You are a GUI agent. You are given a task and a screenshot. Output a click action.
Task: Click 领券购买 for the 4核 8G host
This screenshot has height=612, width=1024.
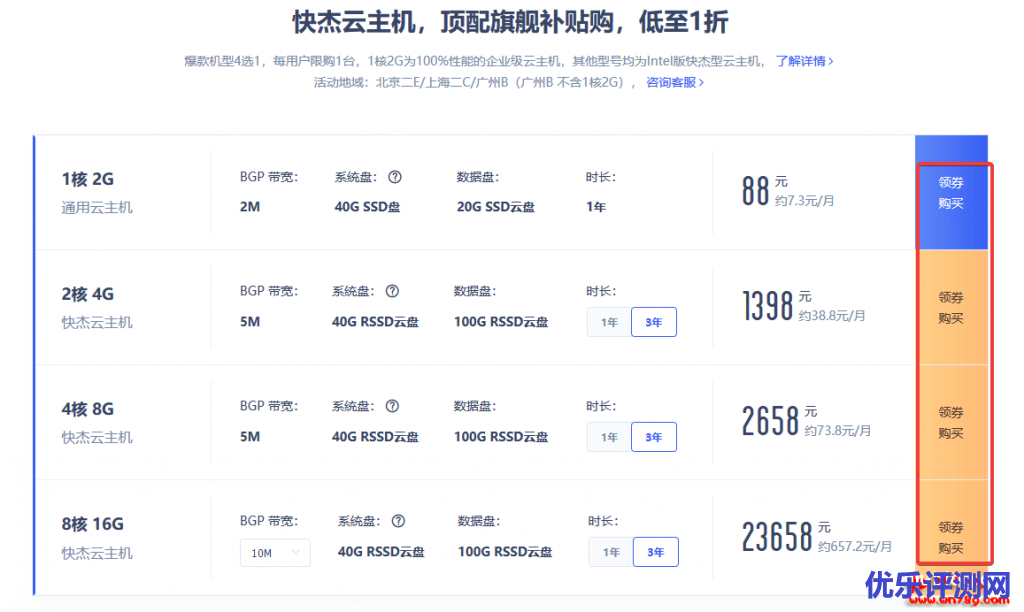(951, 423)
